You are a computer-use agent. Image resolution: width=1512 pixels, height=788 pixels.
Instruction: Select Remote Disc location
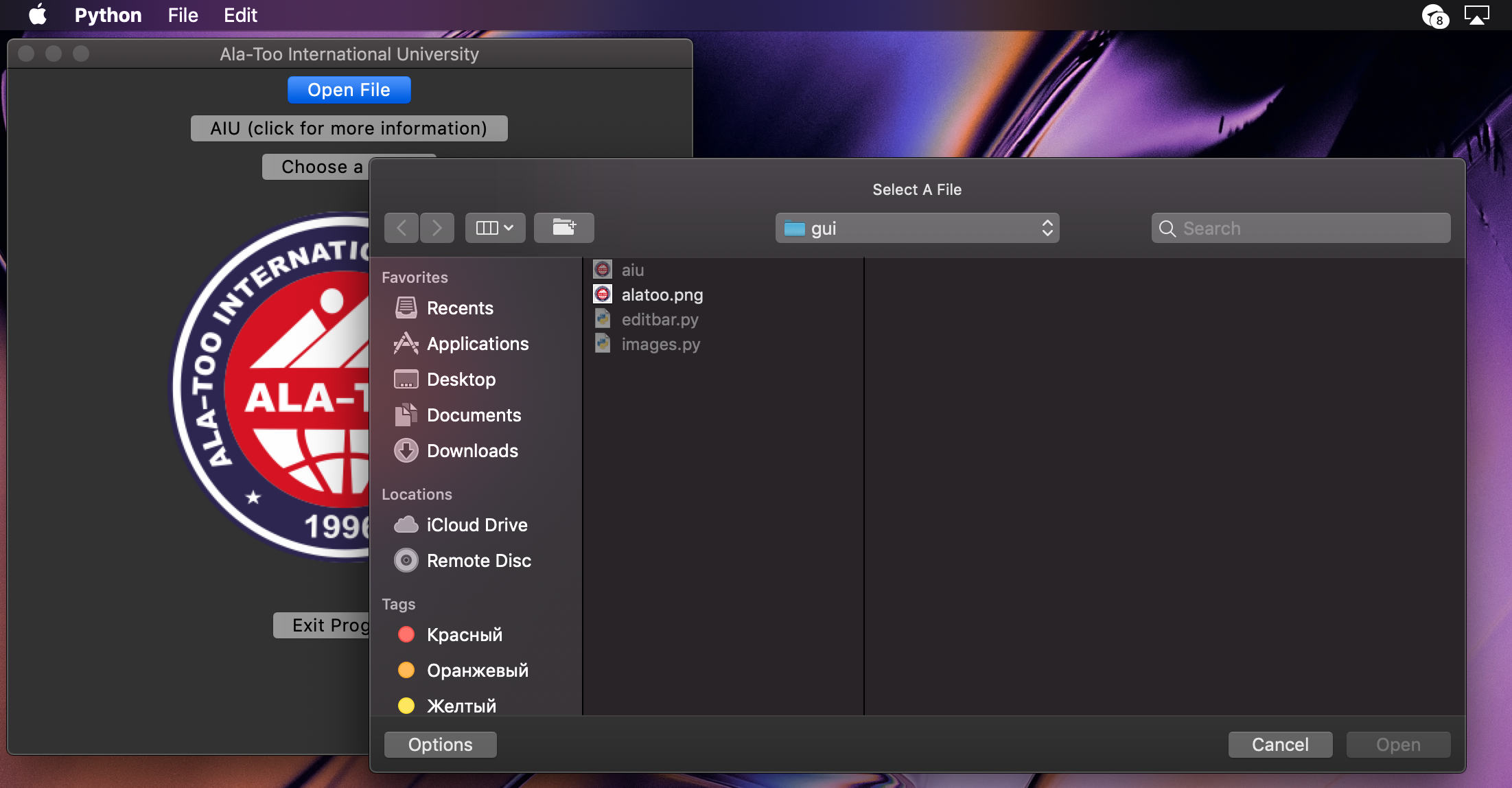pos(478,561)
